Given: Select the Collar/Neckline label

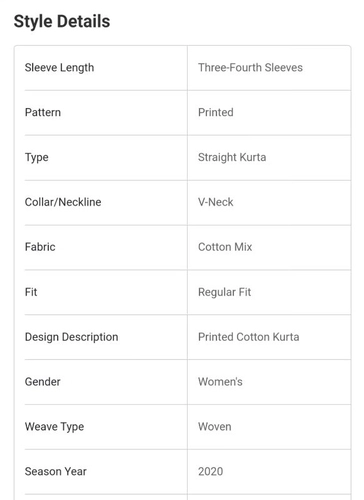Looking at the screenshot, I should click(x=63, y=202).
